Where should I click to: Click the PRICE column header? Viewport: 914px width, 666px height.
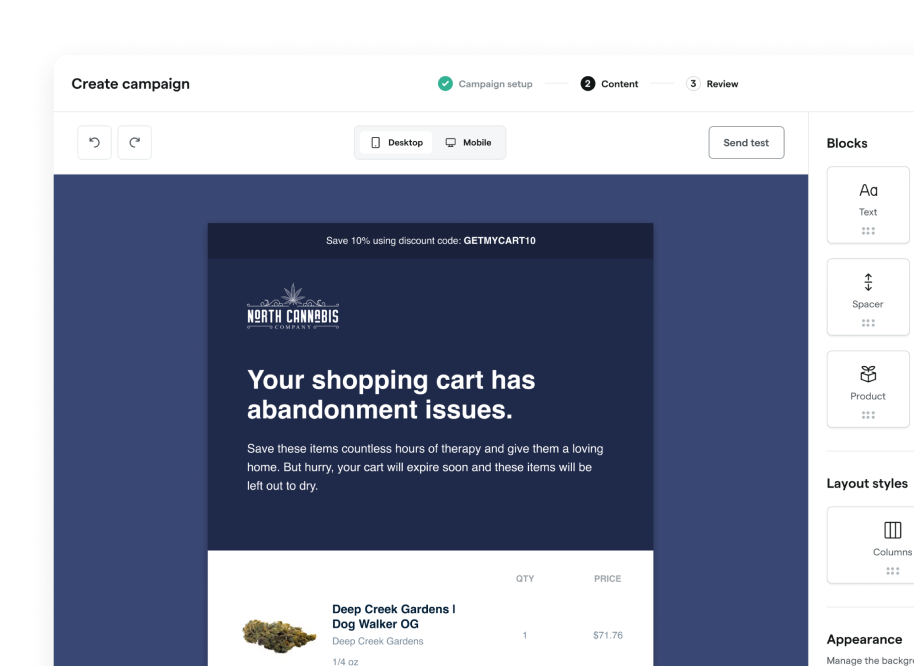607,579
